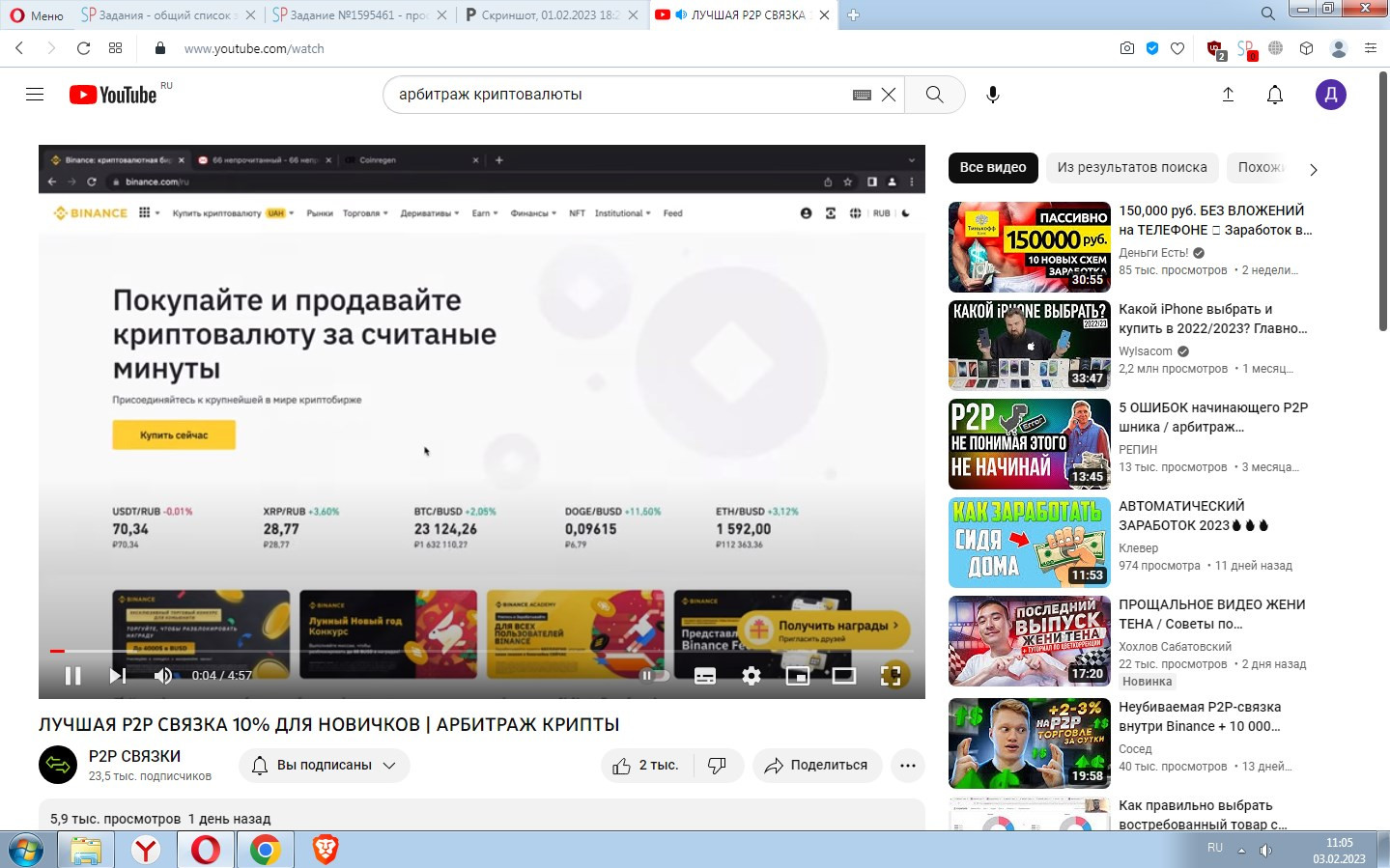This screenshot has height=868, width=1390.
Task: Open the Opera tab search magnifier
Action: tap(1268, 14)
